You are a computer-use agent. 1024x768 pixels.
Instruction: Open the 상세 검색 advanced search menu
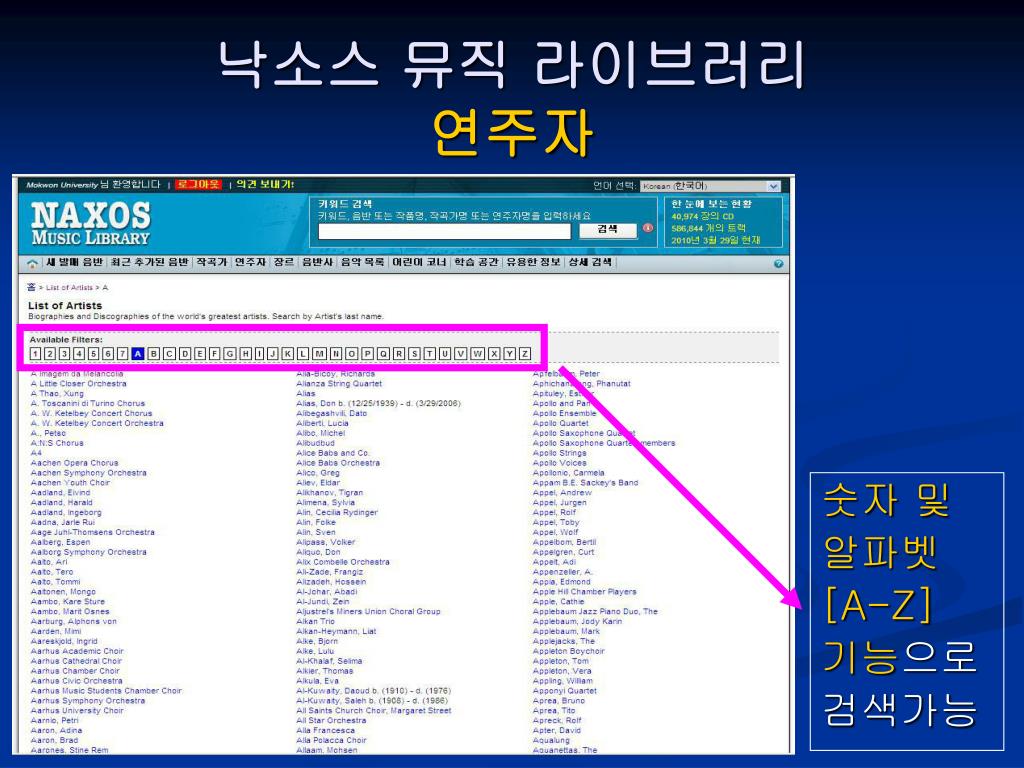[590, 263]
